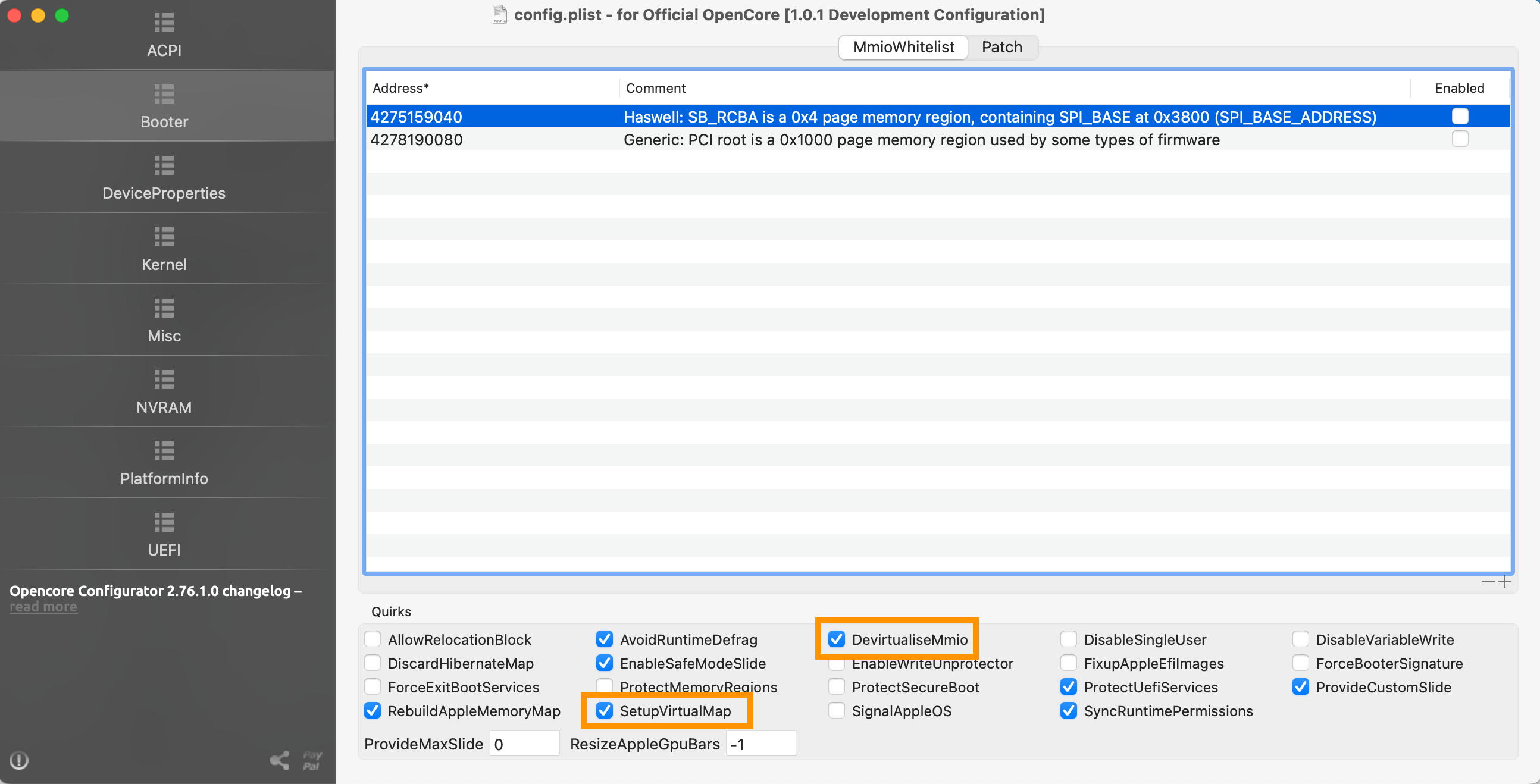This screenshot has height=784, width=1540.
Task: Switch to the Patch tab
Action: [1001, 47]
